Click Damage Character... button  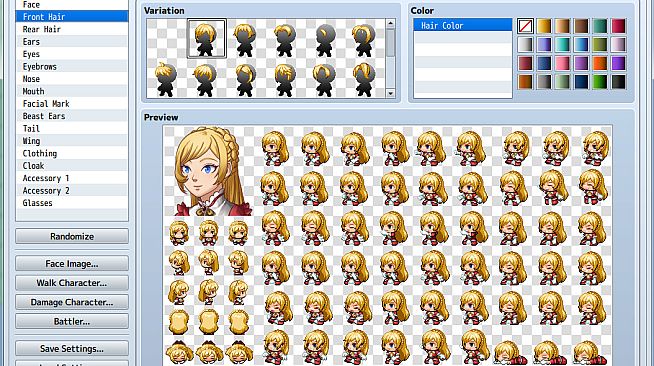coord(72,302)
